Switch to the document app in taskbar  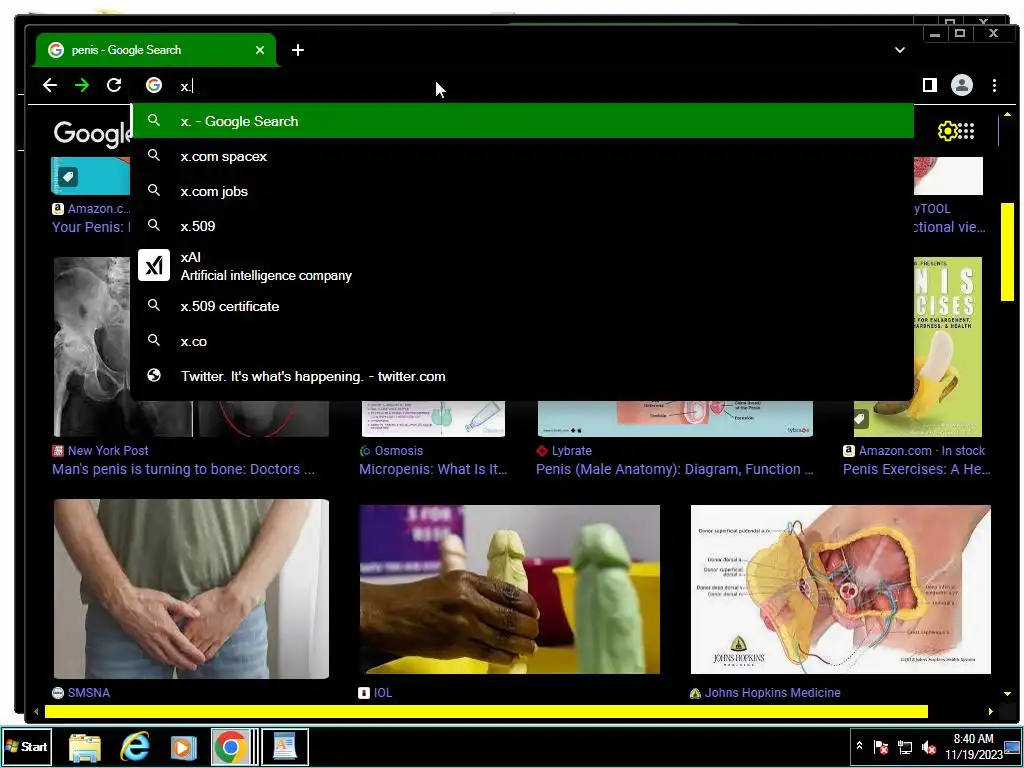[x=285, y=747]
